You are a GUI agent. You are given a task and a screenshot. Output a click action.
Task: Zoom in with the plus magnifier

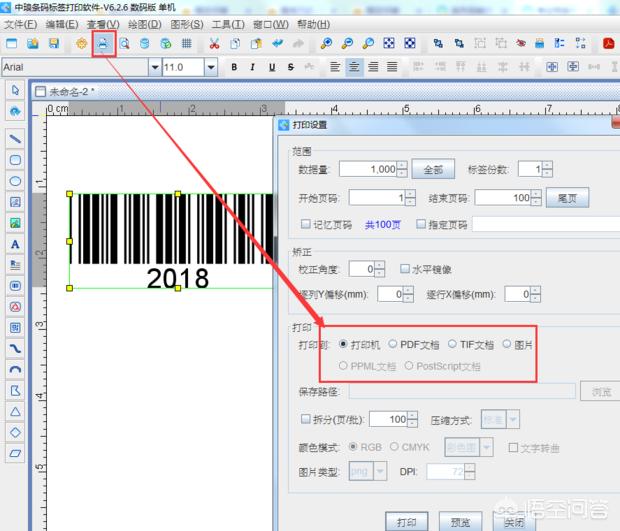pyautogui.click(x=326, y=43)
